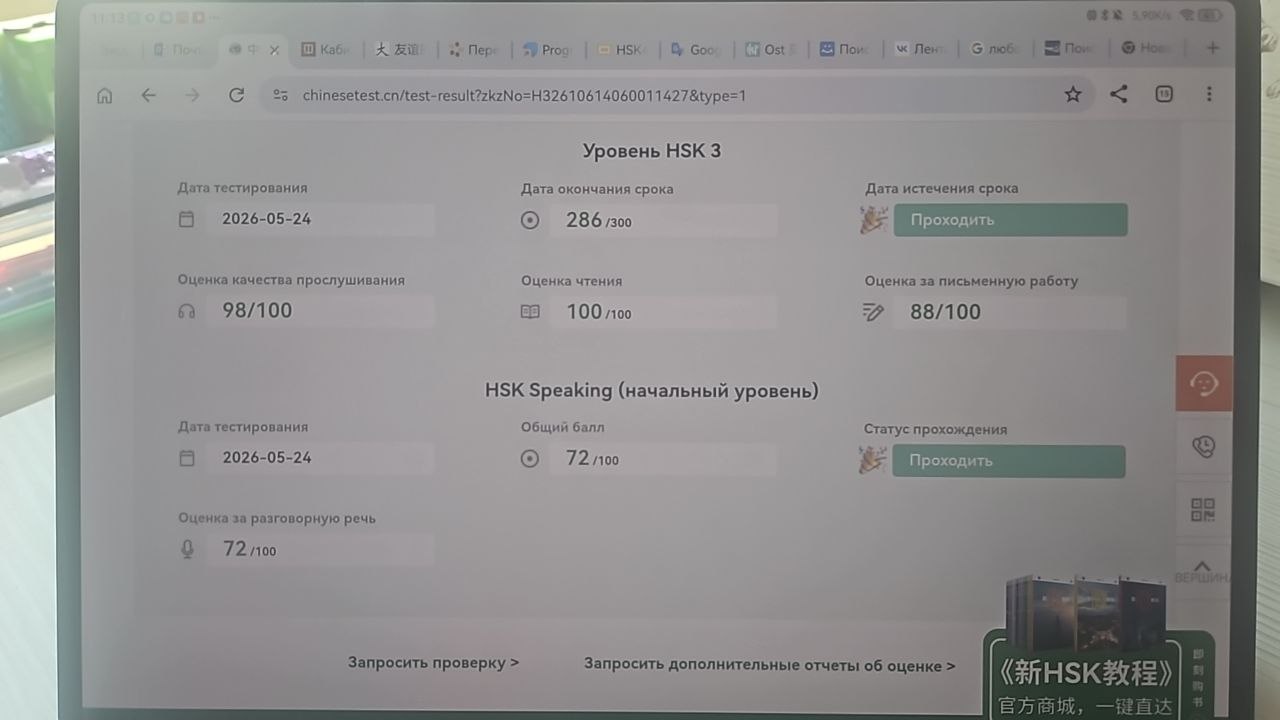Share the current page
The width and height of the screenshot is (1280, 720).
point(1119,94)
